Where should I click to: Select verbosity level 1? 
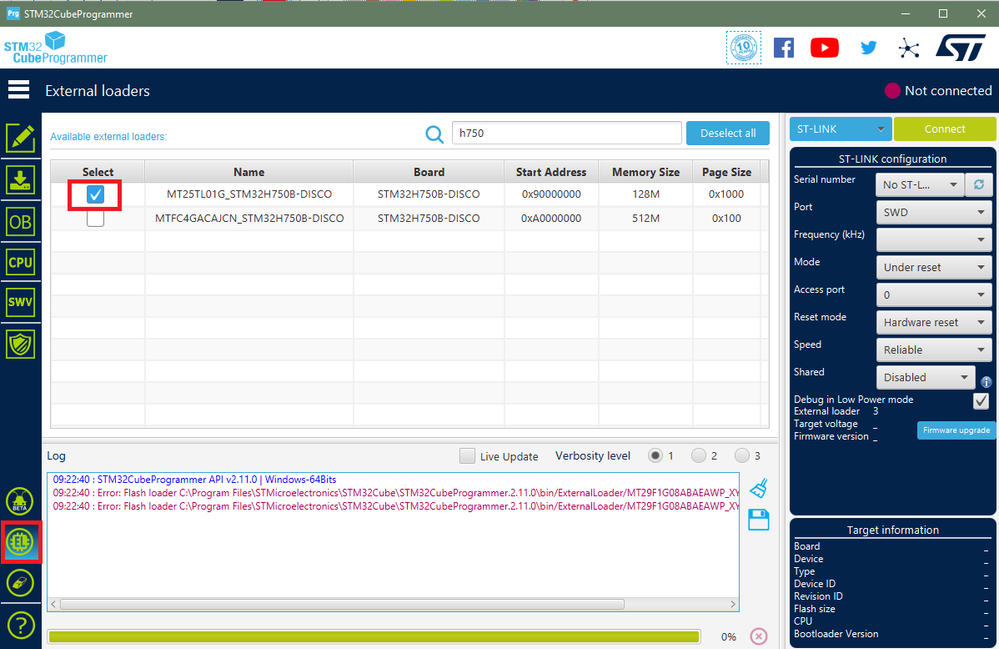(655, 455)
